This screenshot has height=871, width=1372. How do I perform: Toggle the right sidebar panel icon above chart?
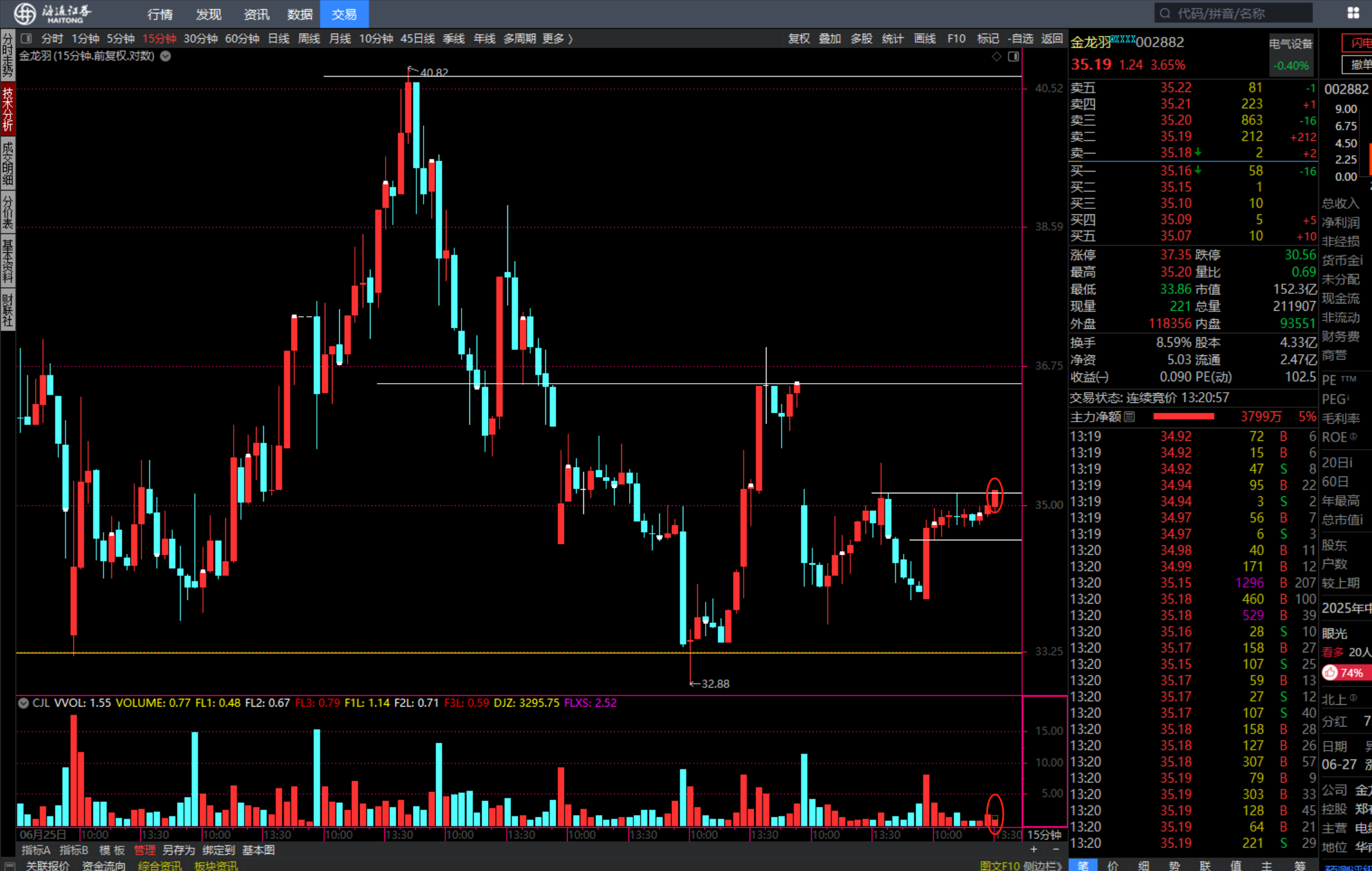click(x=1013, y=56)
